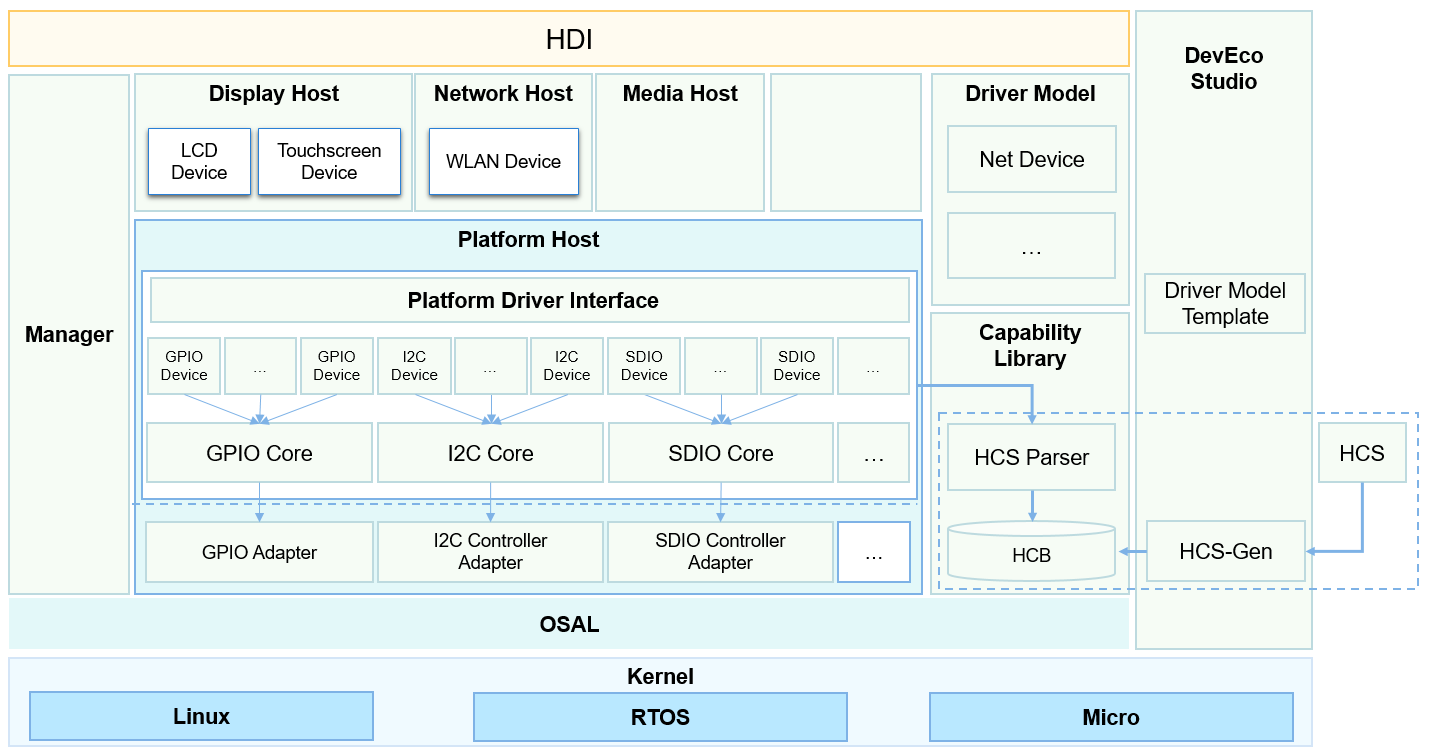
Task: Select the WLAN Device block
Action: tap(503, 161)
